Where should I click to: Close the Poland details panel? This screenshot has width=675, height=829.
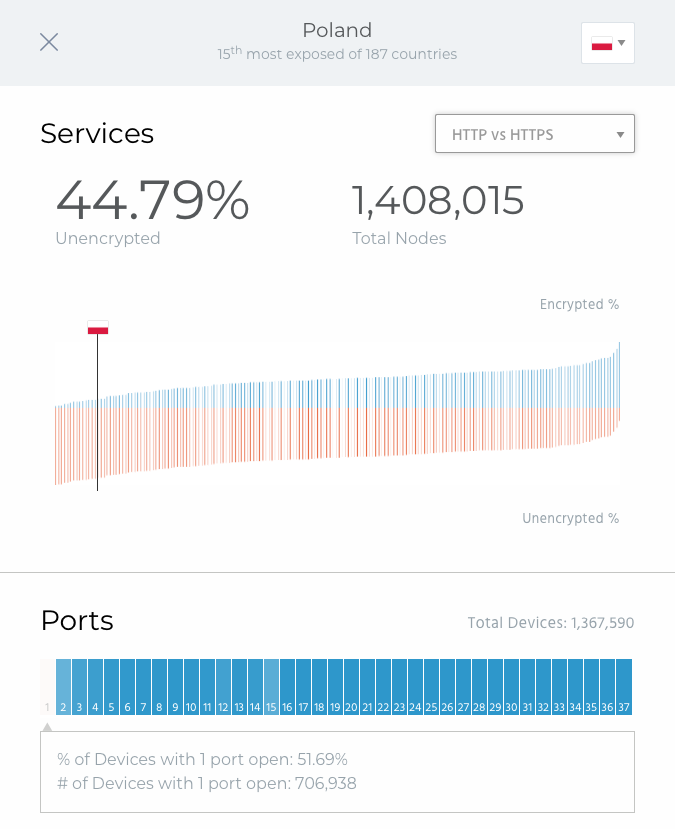49,42
